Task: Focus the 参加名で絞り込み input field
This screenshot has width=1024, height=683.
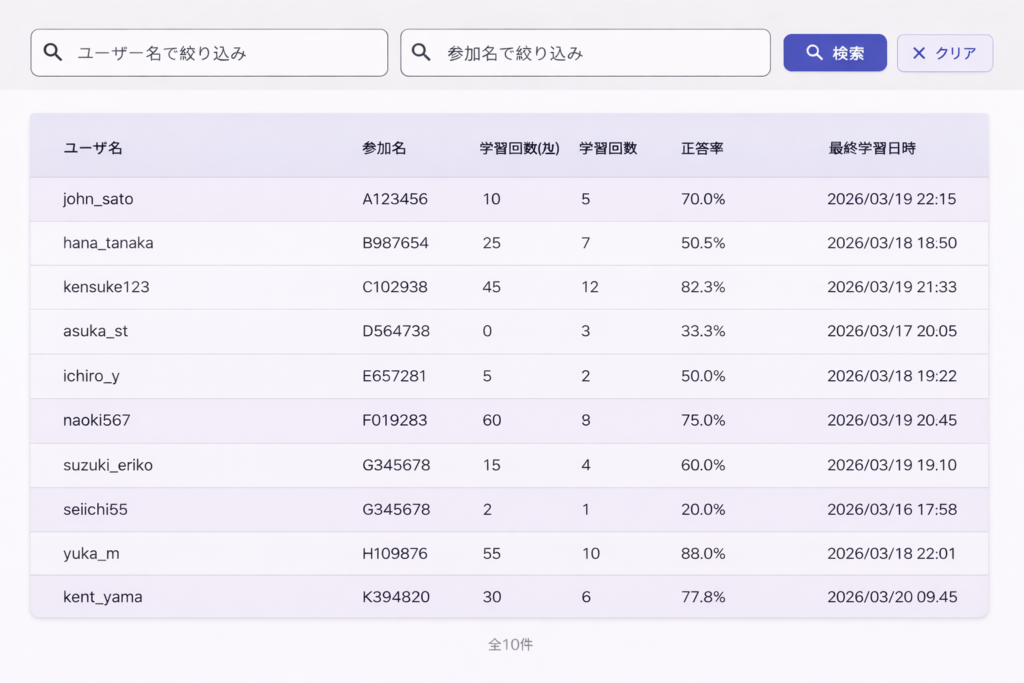Action: (x=600, y=53)
